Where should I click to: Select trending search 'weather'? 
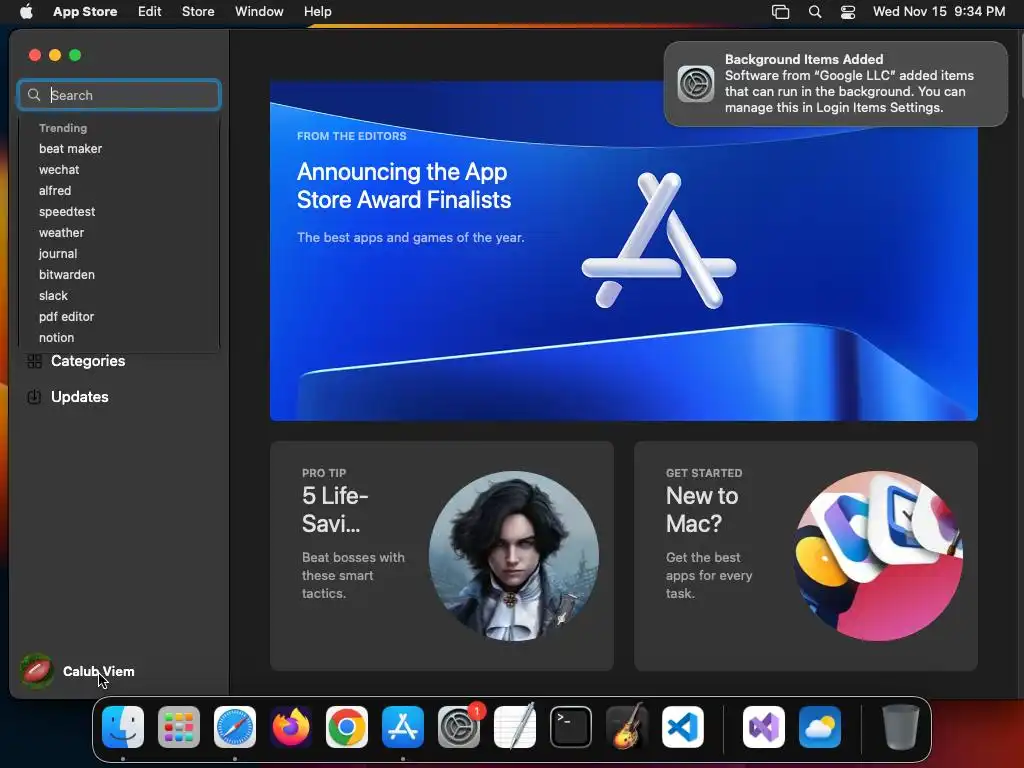(x=61, y=232)
